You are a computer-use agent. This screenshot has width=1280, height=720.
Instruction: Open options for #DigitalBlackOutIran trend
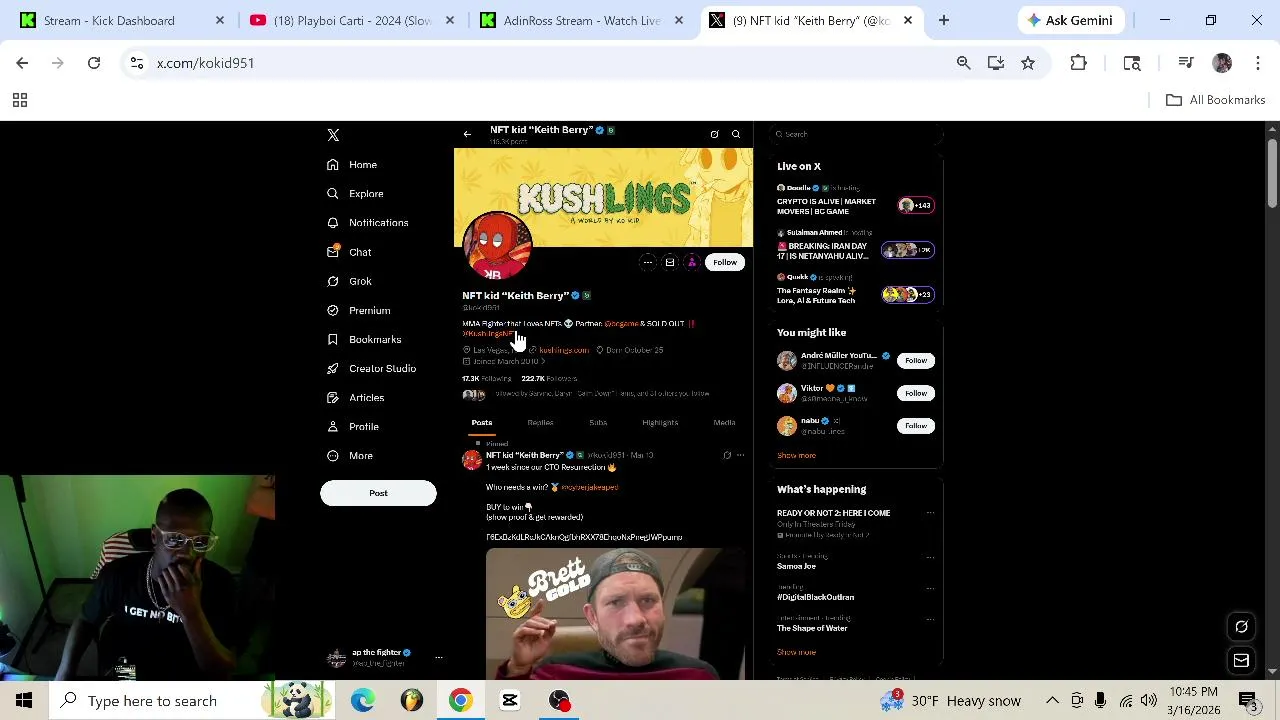[x=930, y=588]
